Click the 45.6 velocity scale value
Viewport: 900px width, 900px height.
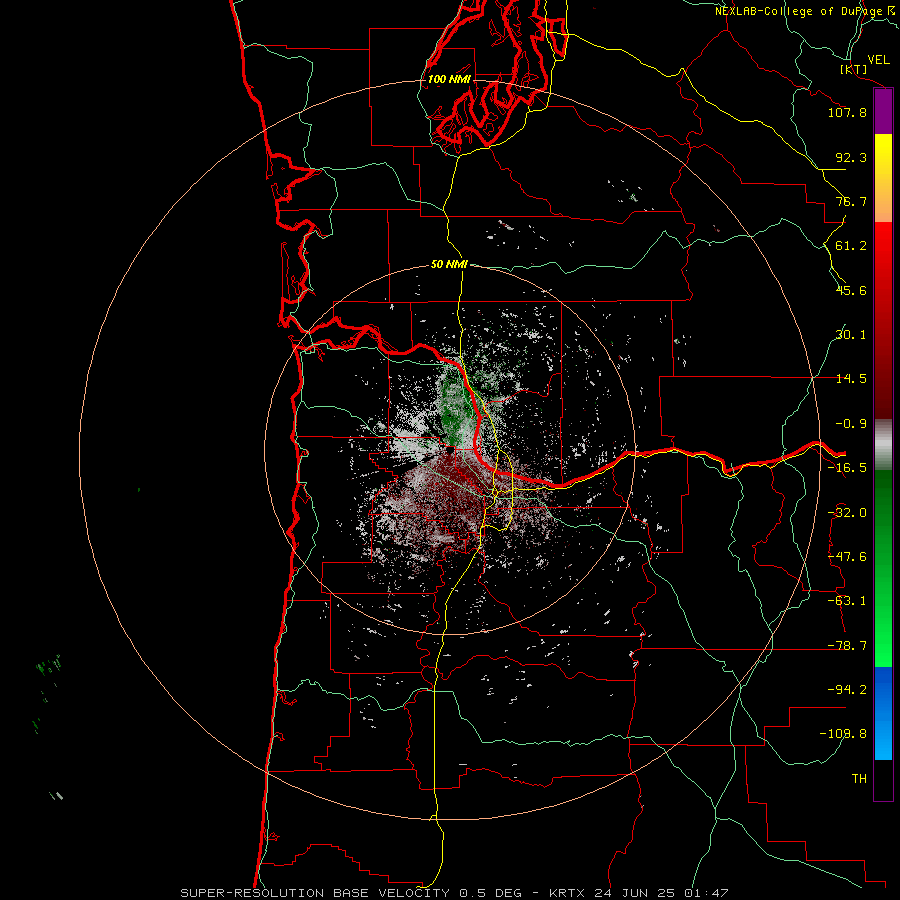[851, 290]
